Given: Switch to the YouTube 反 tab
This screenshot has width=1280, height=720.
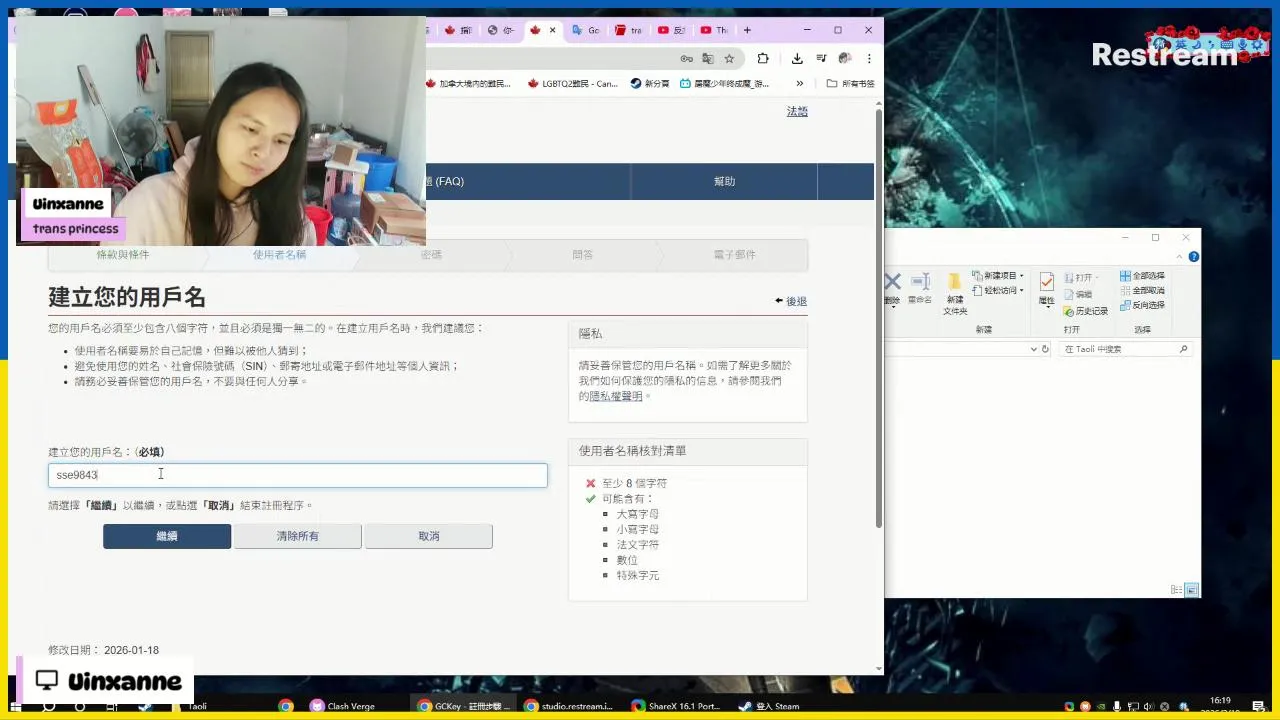Looking at the screenshot, I should [x=671, y=30].
